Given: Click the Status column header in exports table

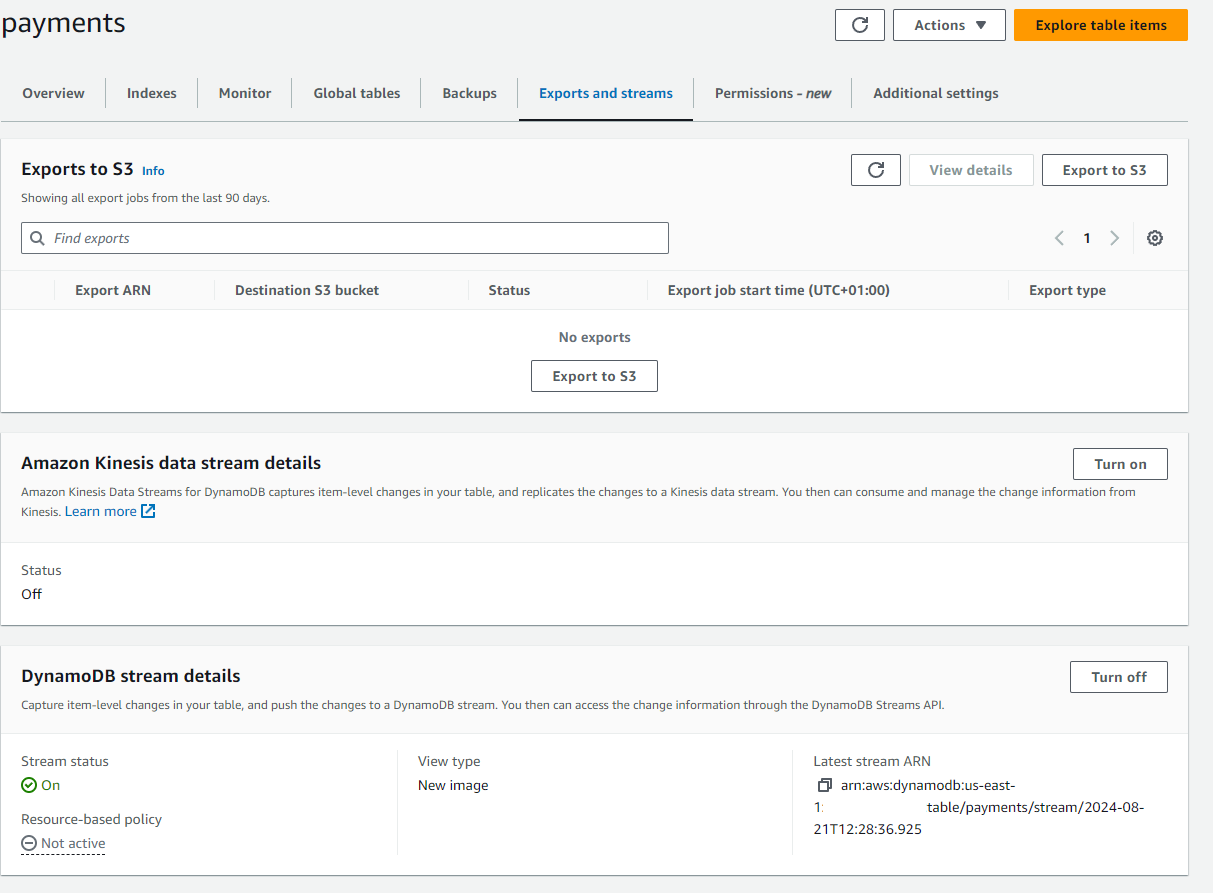Looking at the screenshot, I should pos(509,290).
